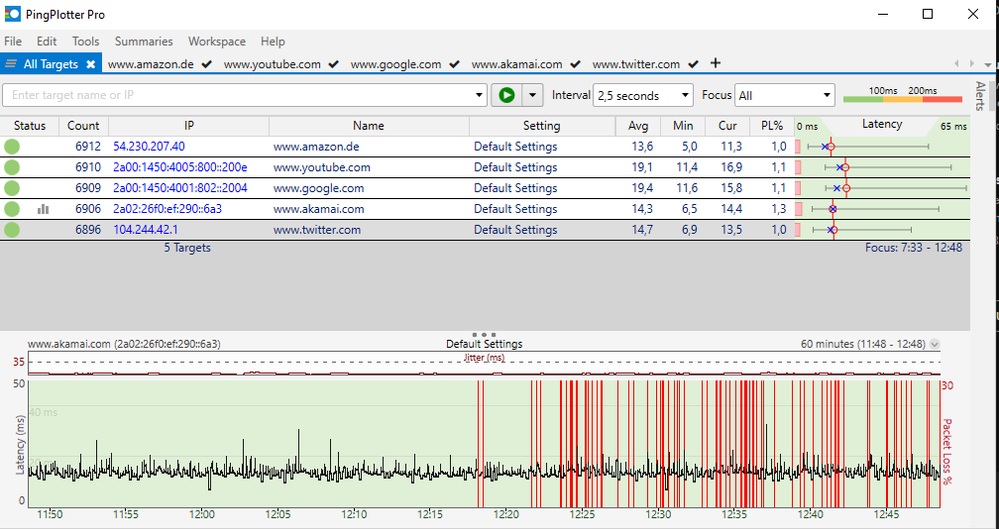Click the Jitter (ms) graph strip

click(x=484, y=365)
